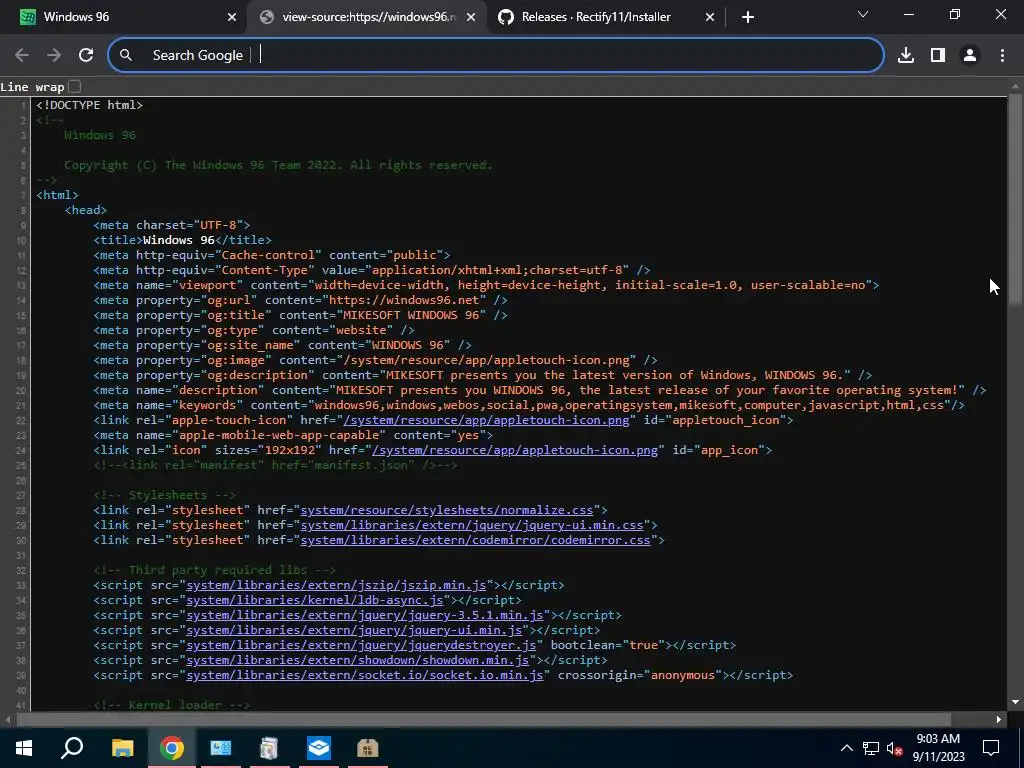The width and height of the screenshot is (1024, 768).
Task: Go forward to next page
Action: coord(54,56)
